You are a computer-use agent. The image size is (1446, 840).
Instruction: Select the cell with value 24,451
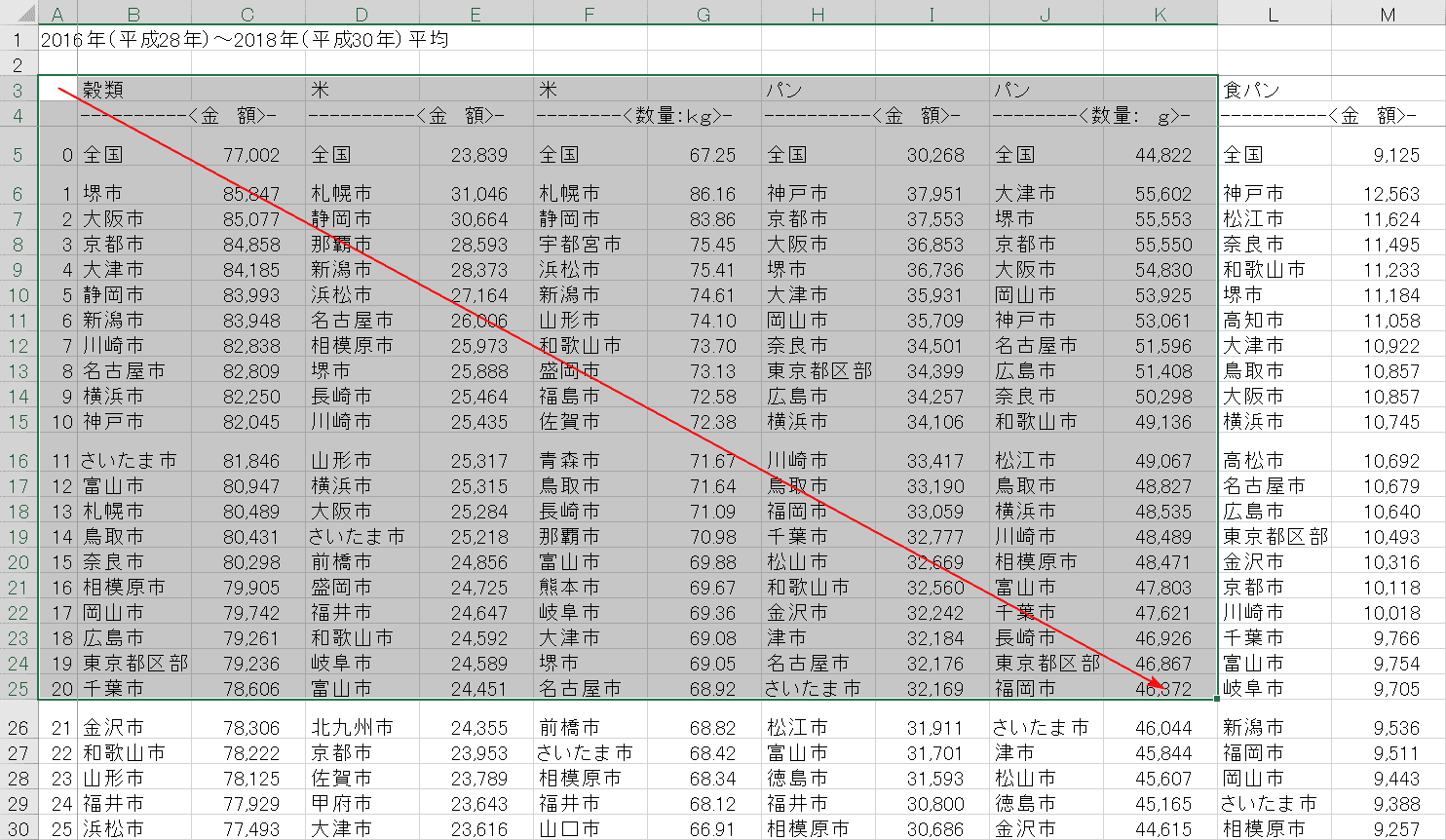(476, 688)
